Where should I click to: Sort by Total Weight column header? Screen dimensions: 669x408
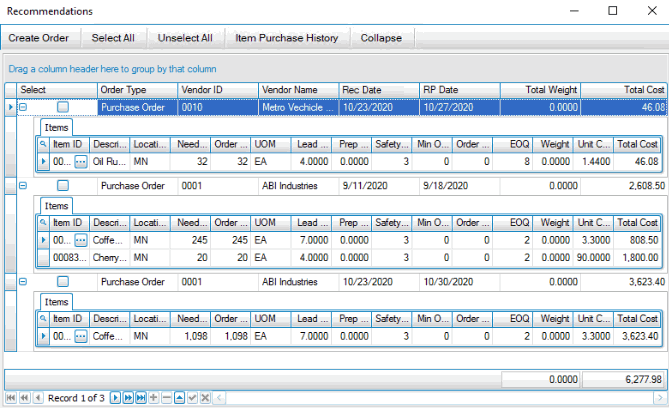click(x=540, y=90)
